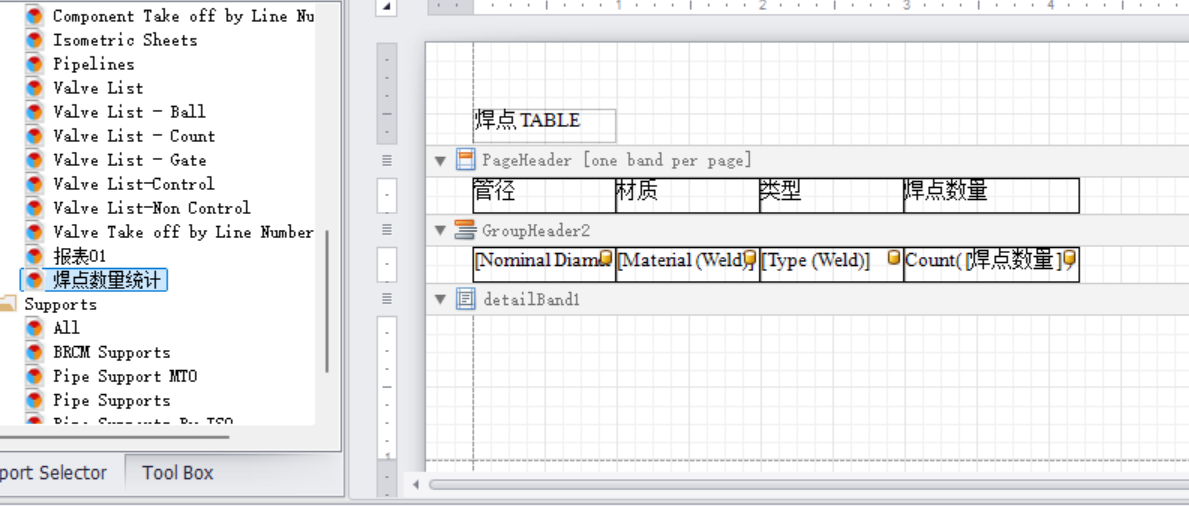The image size is (1189, 506).
Task: Select the Count(焊点数量) field cell
Action: pos(991,264)
